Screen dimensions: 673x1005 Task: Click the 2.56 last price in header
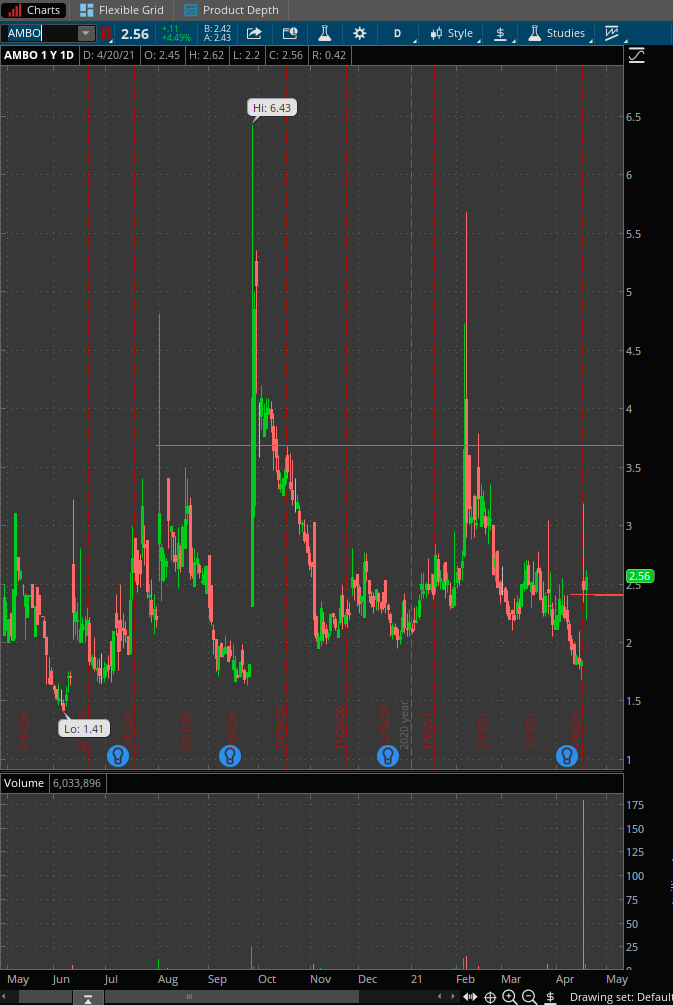pos(135,34)
